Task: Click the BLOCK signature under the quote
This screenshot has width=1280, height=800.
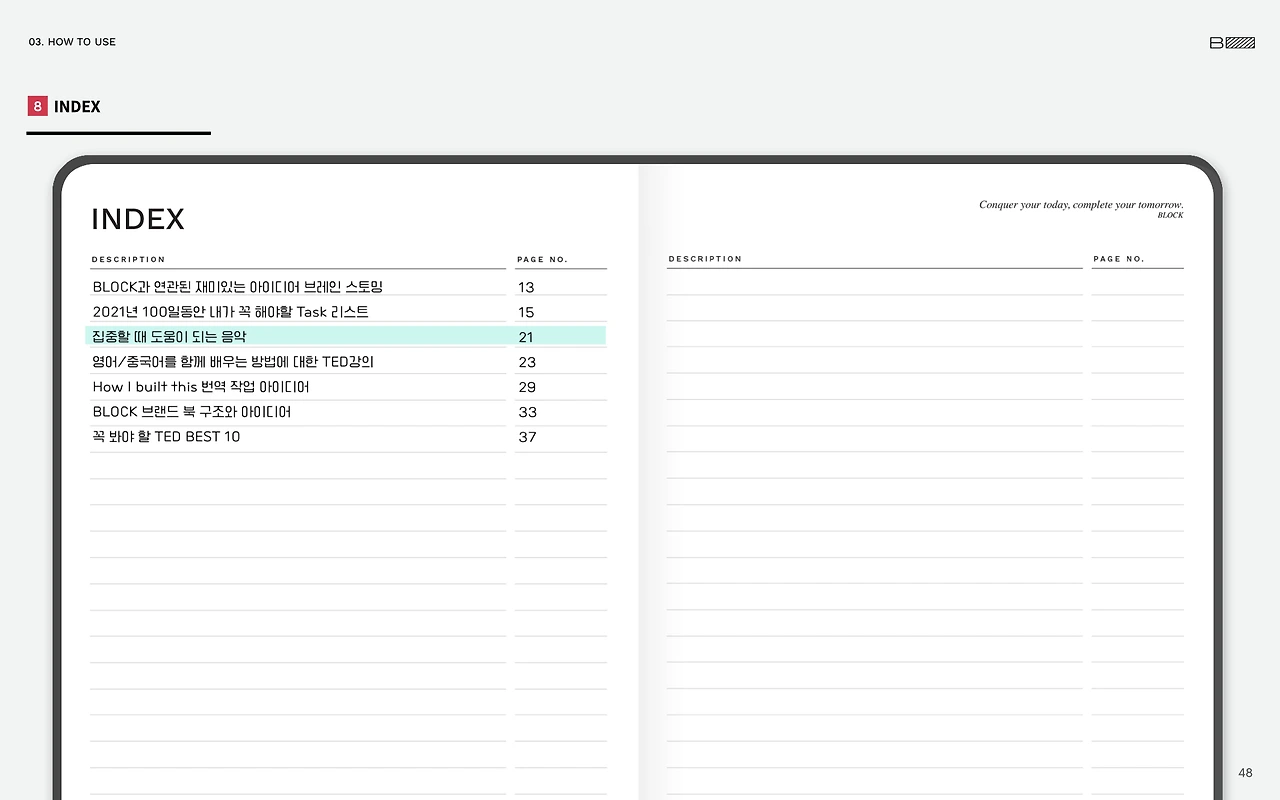Action: 1170,214
